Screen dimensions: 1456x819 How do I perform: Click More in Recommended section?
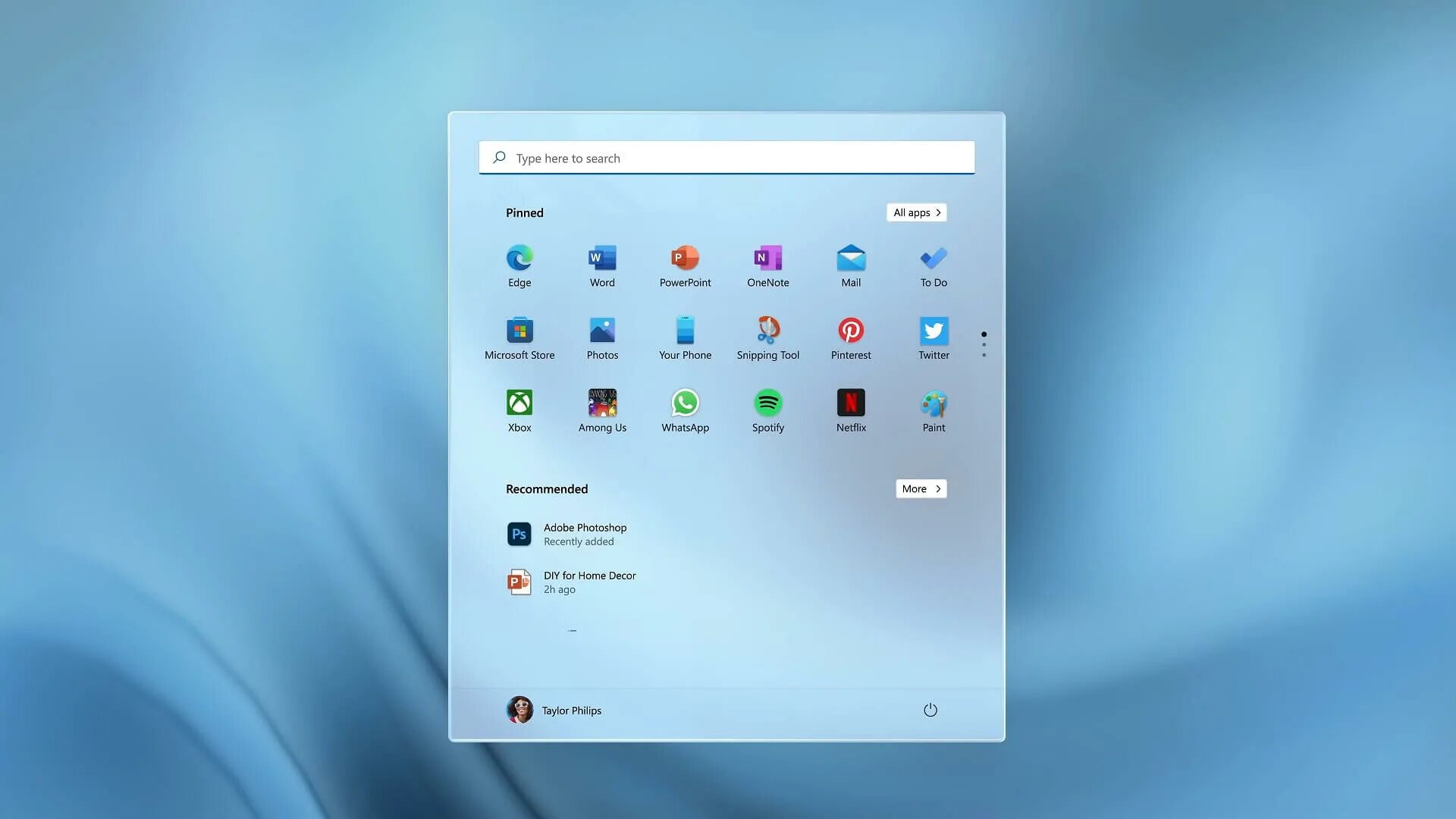(920, 488)
